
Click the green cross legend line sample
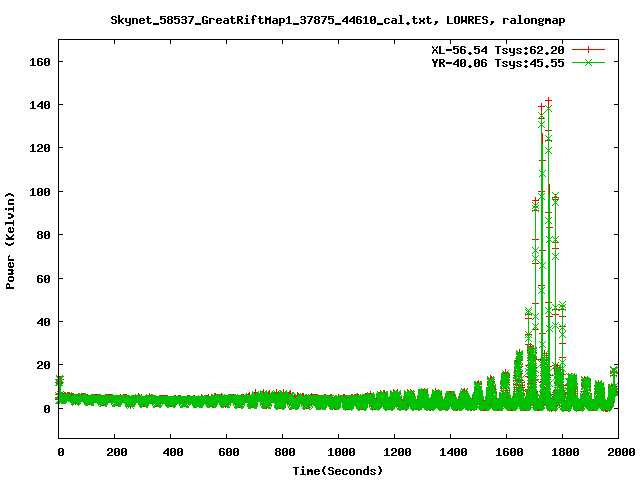coord(588,62)
